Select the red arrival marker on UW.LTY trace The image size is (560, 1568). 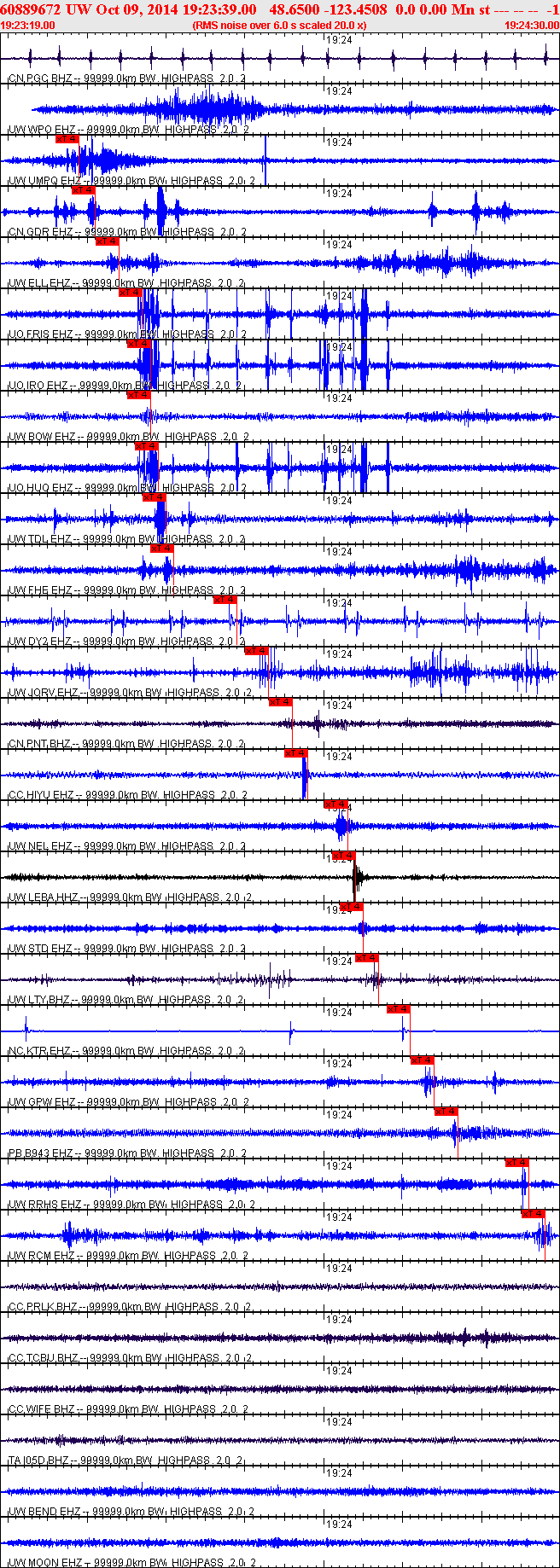coord(367,957)
